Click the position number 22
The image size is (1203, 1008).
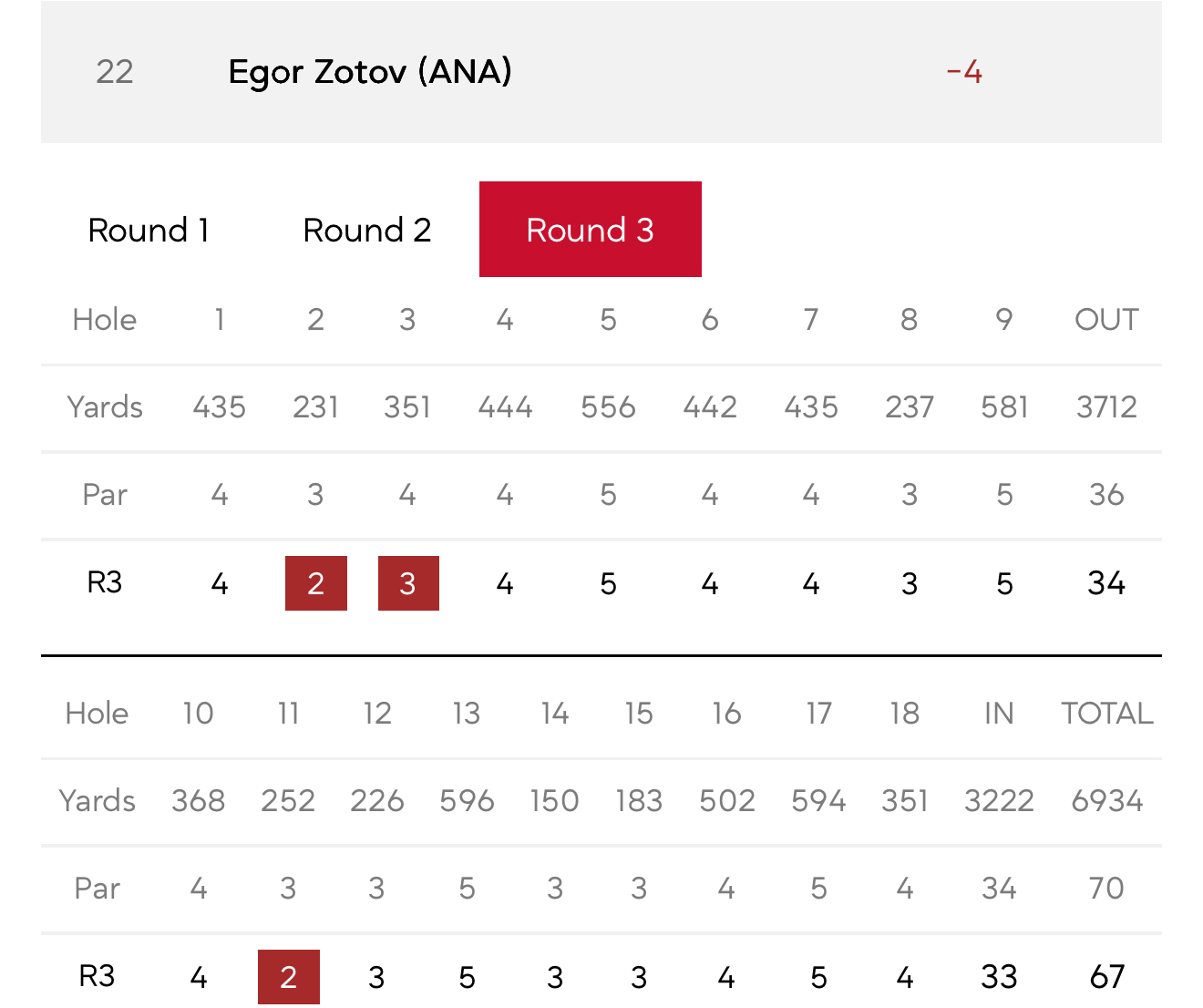coord(115,71)
